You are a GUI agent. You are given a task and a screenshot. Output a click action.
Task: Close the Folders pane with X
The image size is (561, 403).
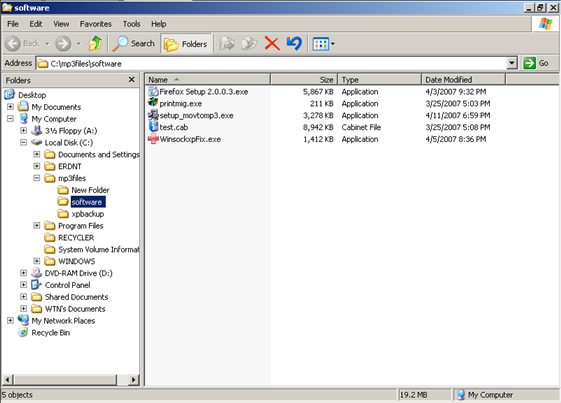[132, 79]
